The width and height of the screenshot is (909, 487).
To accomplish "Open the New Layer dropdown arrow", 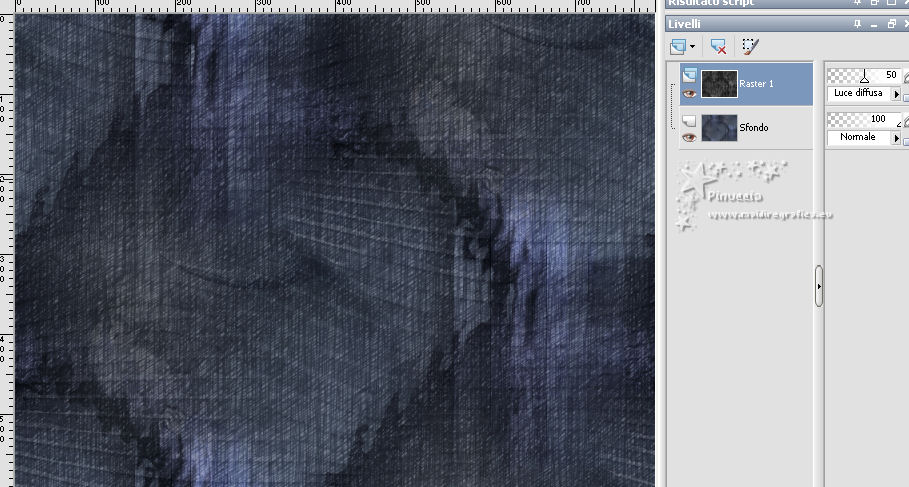I will [692, 47].
